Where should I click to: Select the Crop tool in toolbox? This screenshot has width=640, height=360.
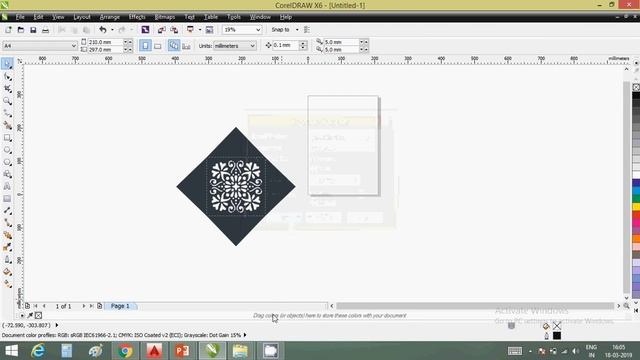(7, 89)
